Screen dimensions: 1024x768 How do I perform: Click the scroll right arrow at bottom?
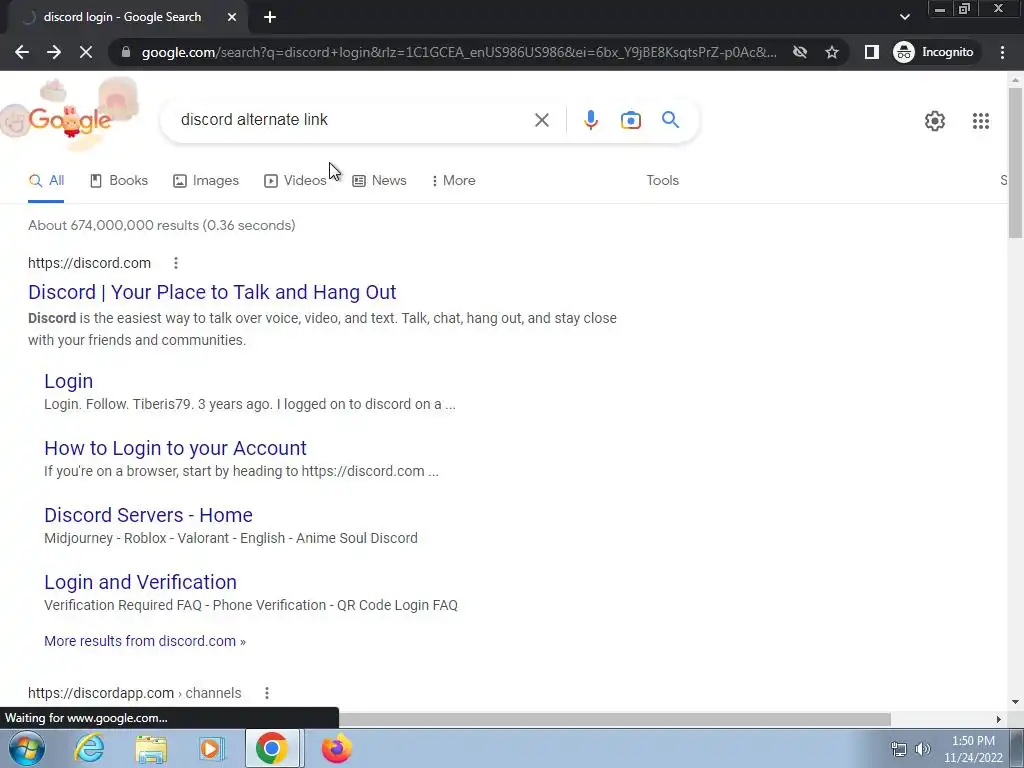click(998, 719)
